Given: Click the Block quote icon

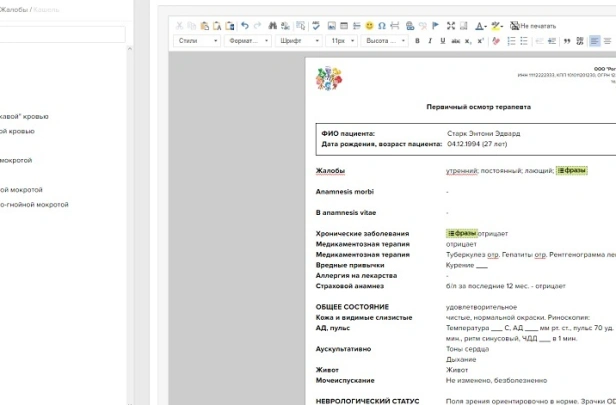Looking at the screenshot, I should click(567, 41).
